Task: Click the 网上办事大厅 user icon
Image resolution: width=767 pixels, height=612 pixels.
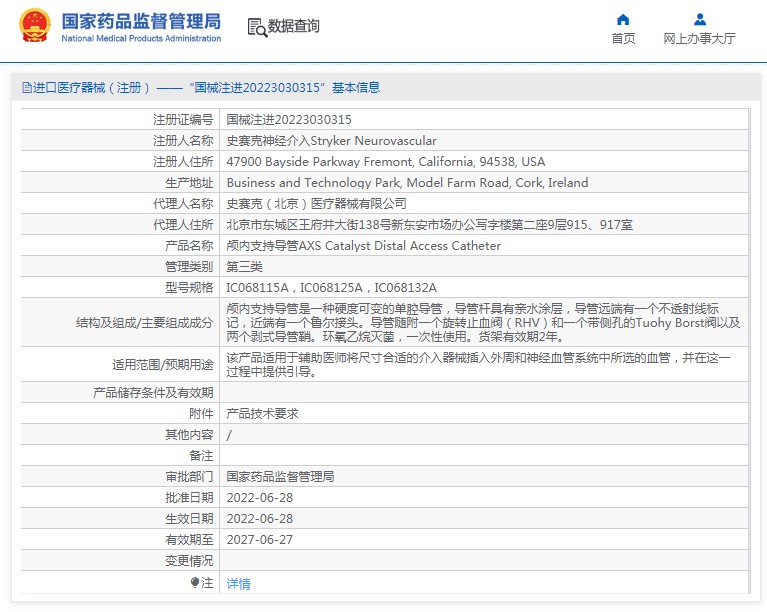Action: pyautogui.click(x=700, y=20)
